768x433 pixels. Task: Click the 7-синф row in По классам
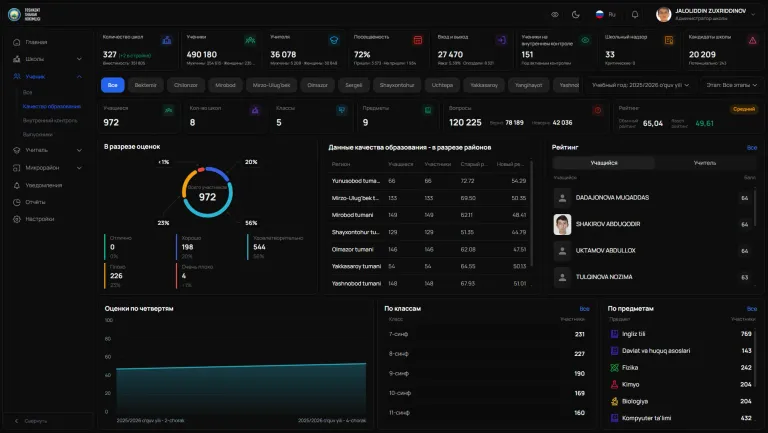pos(487,334)
